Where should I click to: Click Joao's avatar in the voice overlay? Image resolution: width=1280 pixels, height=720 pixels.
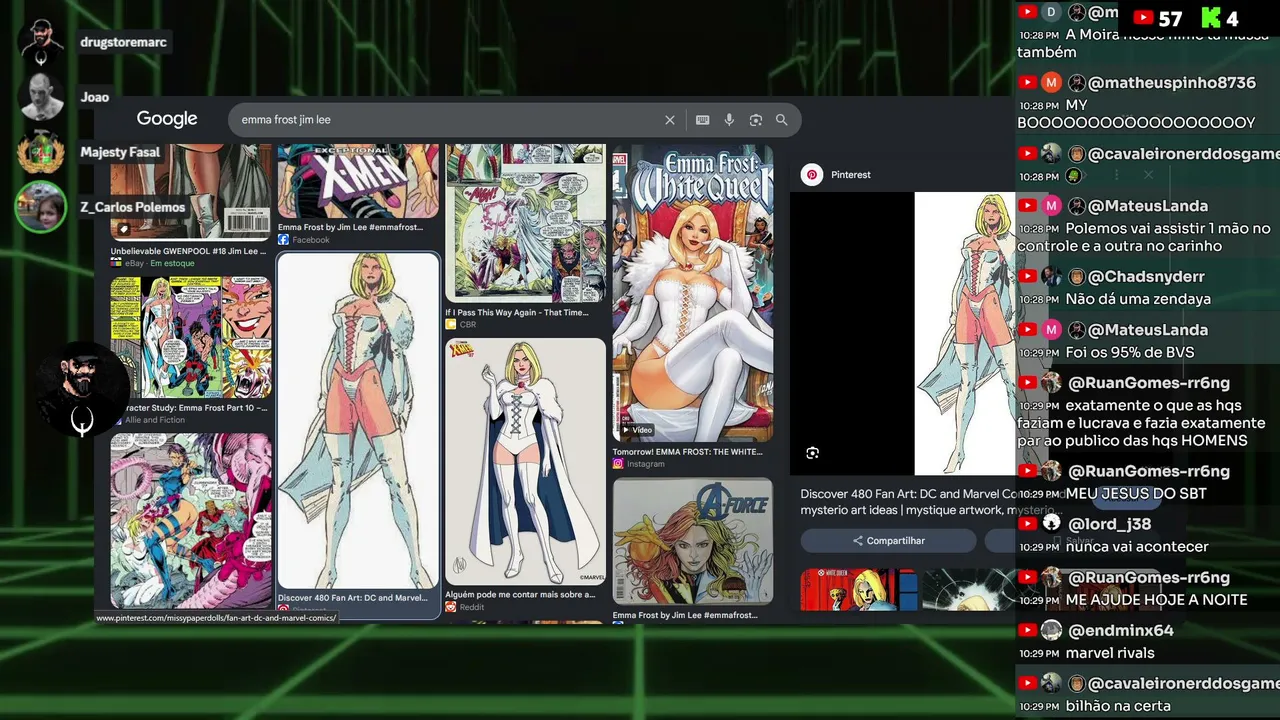click(41, 97)
